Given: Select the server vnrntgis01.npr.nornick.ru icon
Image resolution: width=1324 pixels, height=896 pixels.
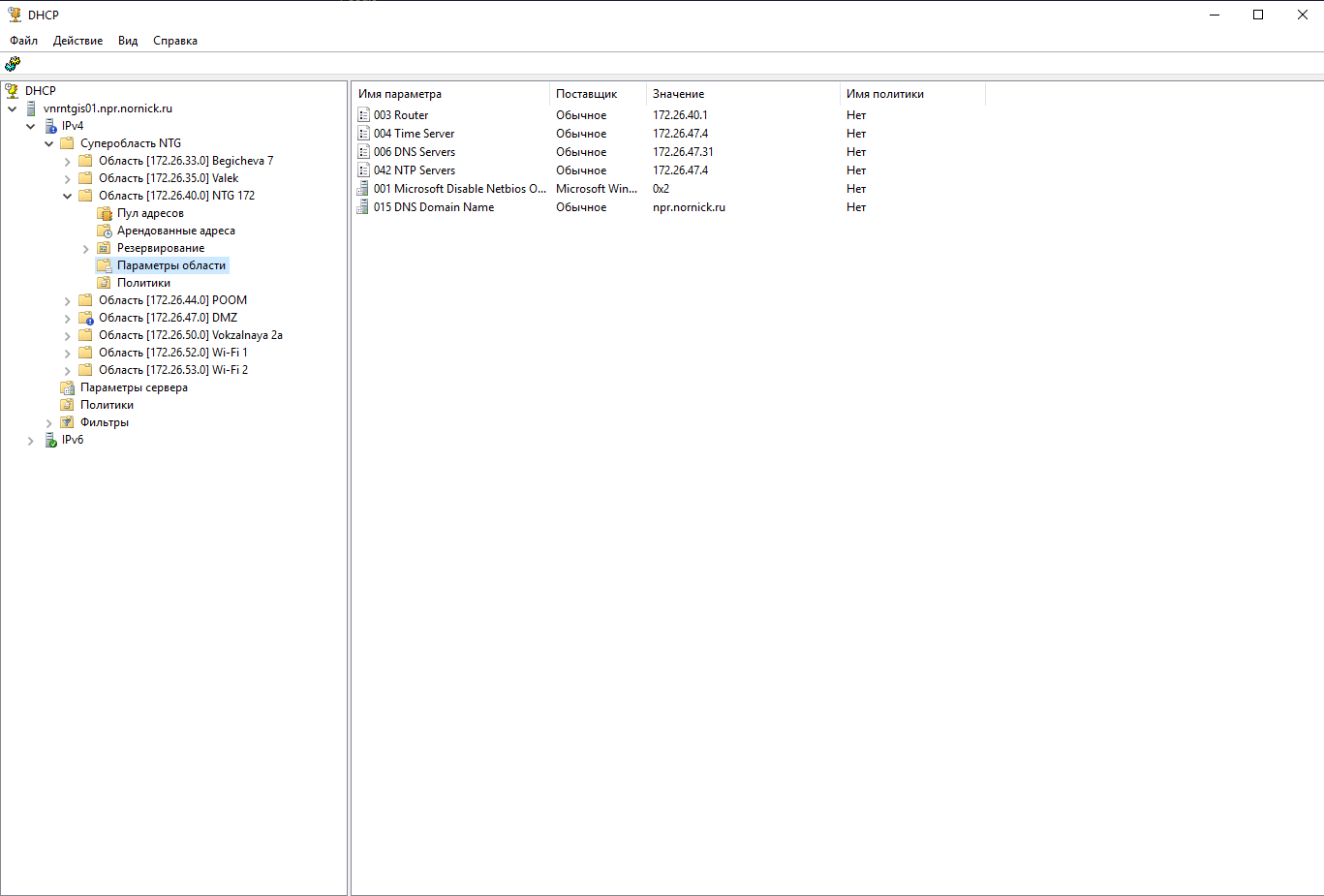Looking at the screenshot, I should pos(32,108).
